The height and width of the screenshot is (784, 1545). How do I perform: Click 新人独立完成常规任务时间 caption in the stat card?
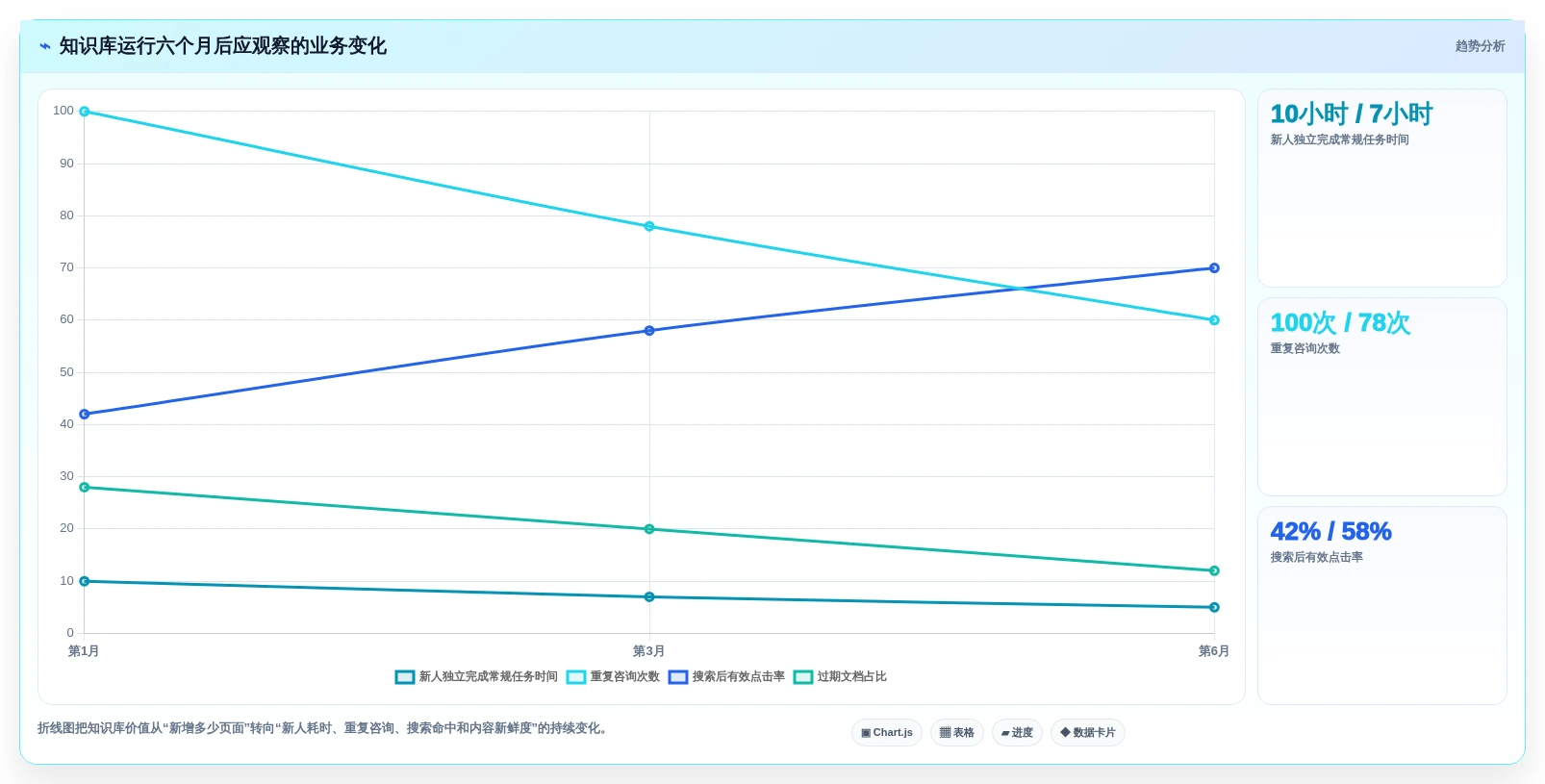(x=1339, y=140)
